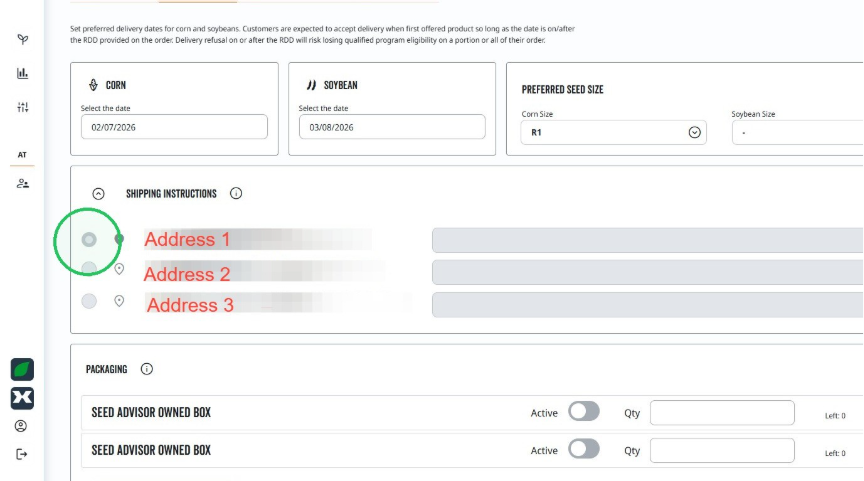864x481 pixels.
Task: Toggle Active switch for second Seed Advisor Owned Box
Action: [584, 449]
